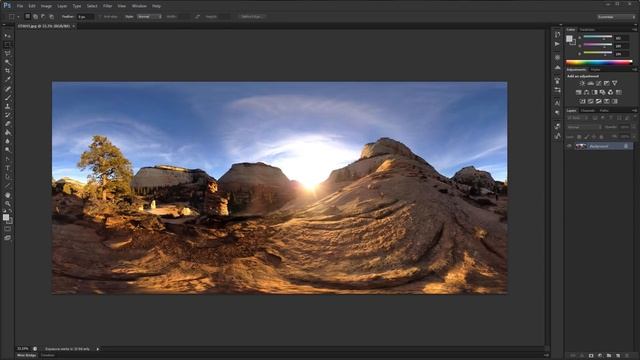The height and width of the screenshot is (360, 640).
Task: Toggle Quick Mask mode
Action: click(7, 229)
